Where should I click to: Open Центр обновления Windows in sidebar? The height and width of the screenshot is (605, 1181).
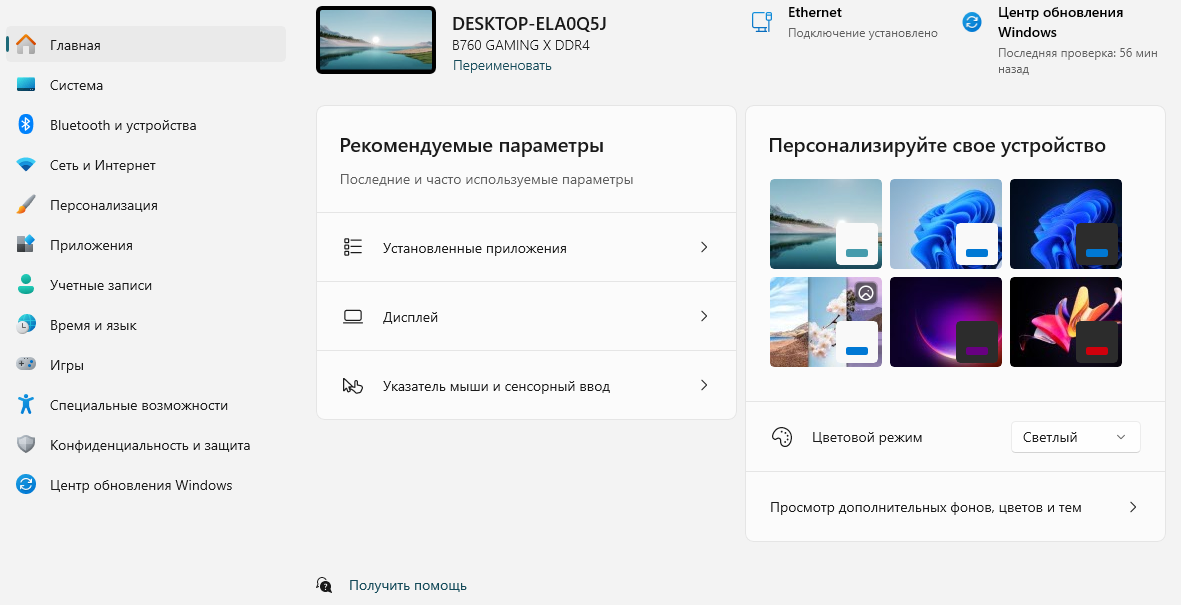(146, 484)
